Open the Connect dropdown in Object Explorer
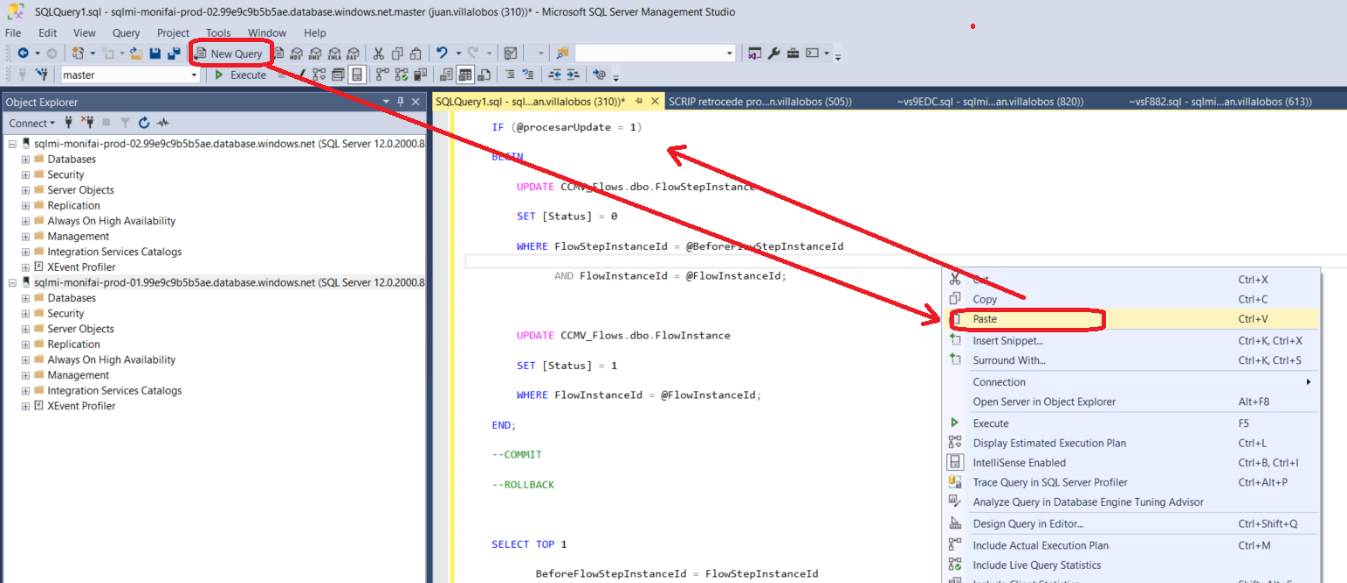Image resolution: width=1347 pixels, height=583 pixels. [32, 123]
